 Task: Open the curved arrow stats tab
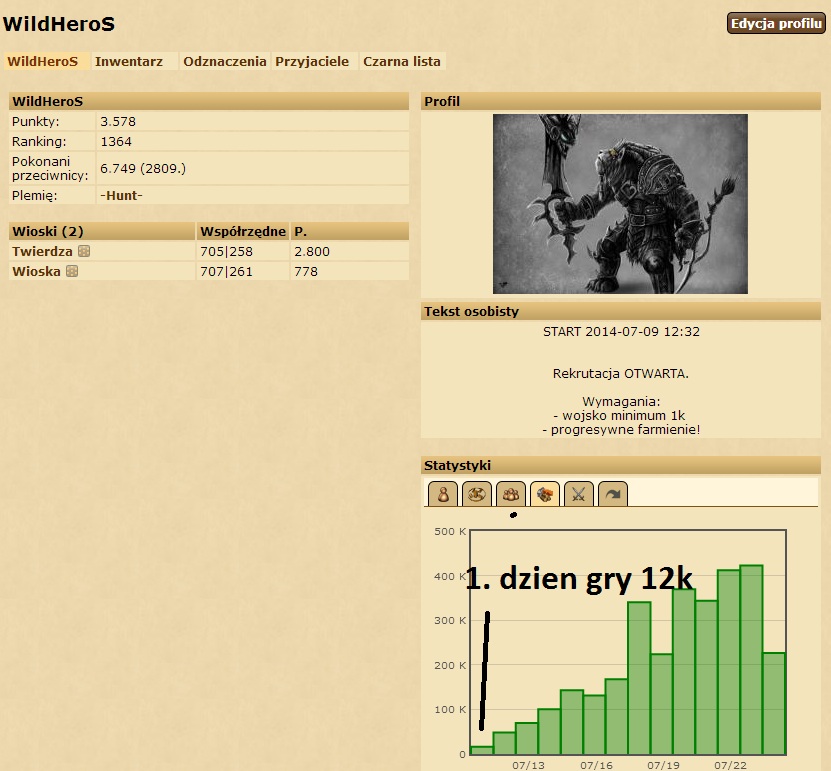click(x=612, y=494)
